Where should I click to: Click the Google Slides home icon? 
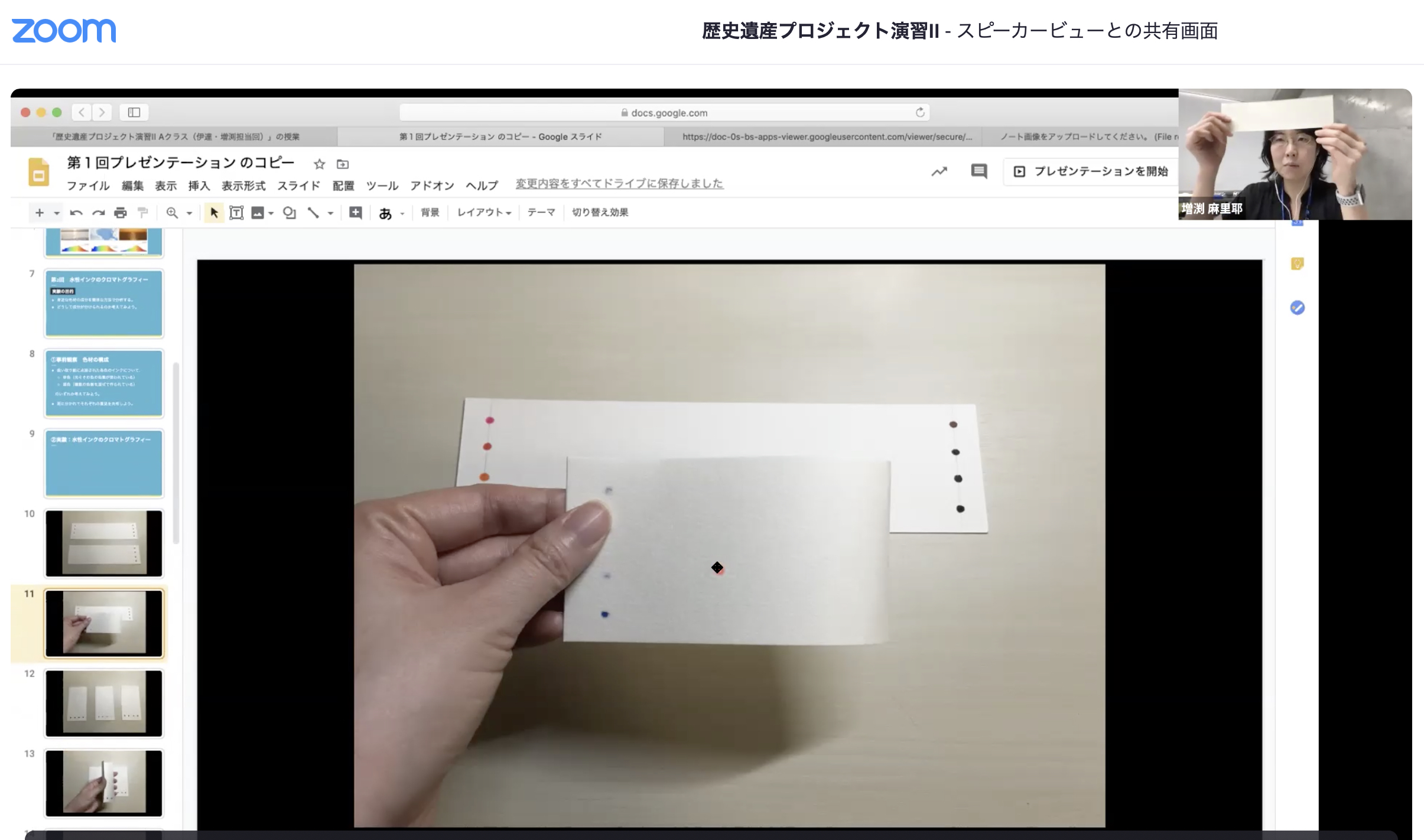[39, 172]
